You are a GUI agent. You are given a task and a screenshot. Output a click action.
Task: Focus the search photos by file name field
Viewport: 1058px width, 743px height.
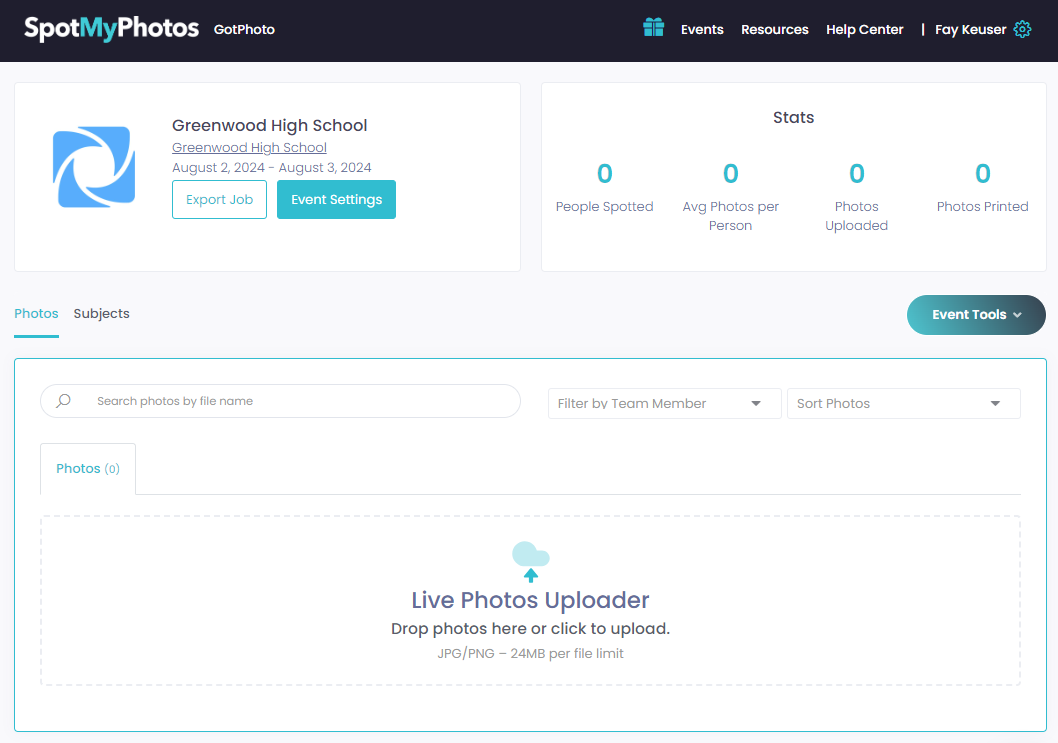click(280, 401)
